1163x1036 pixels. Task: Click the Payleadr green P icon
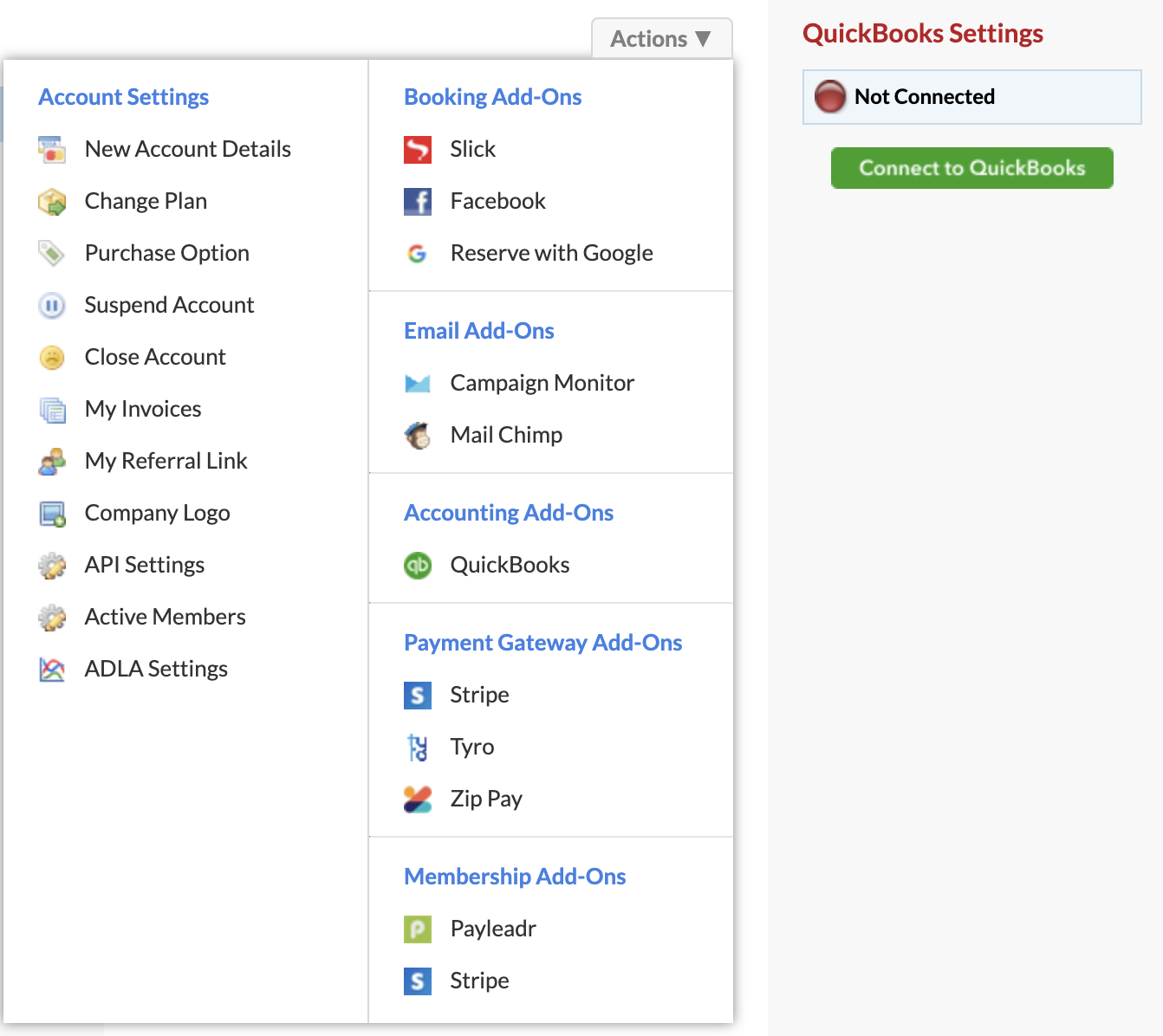click(x=418, y=929)
